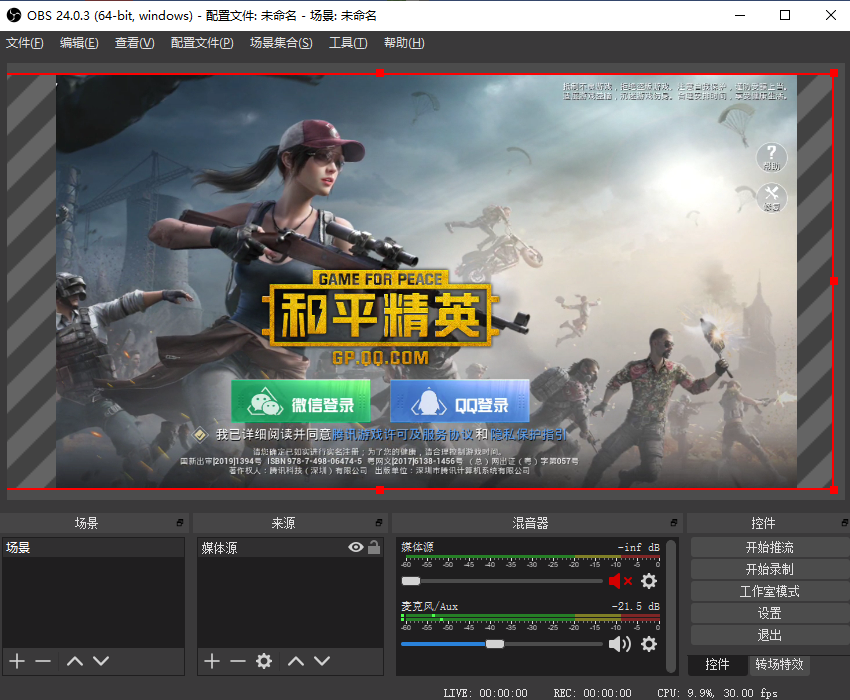Click 隐私保护指引 link in preview
The image size is (850, 700).
pos(529,434)
